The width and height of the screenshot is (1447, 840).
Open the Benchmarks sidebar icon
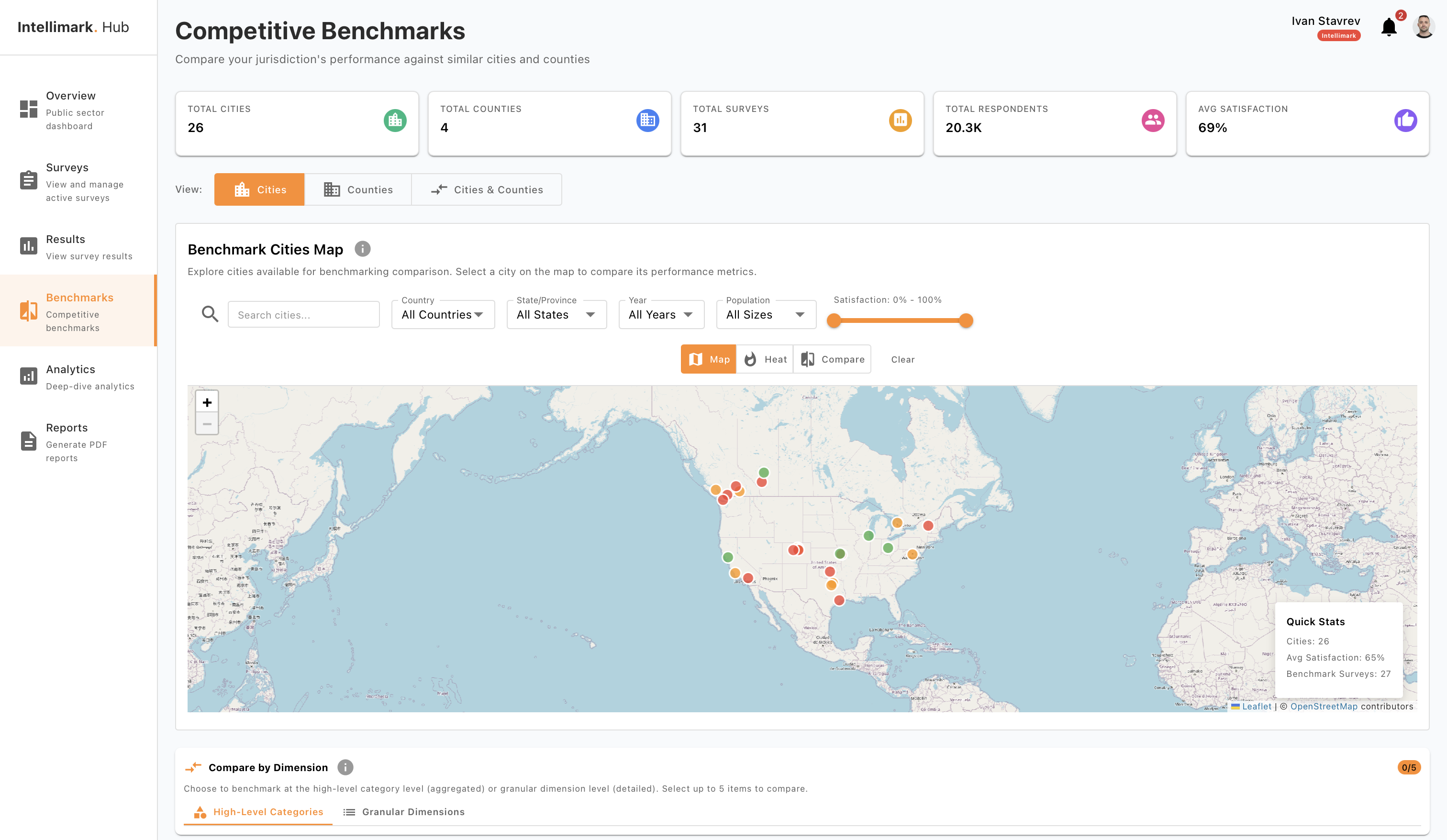point(28,311)
